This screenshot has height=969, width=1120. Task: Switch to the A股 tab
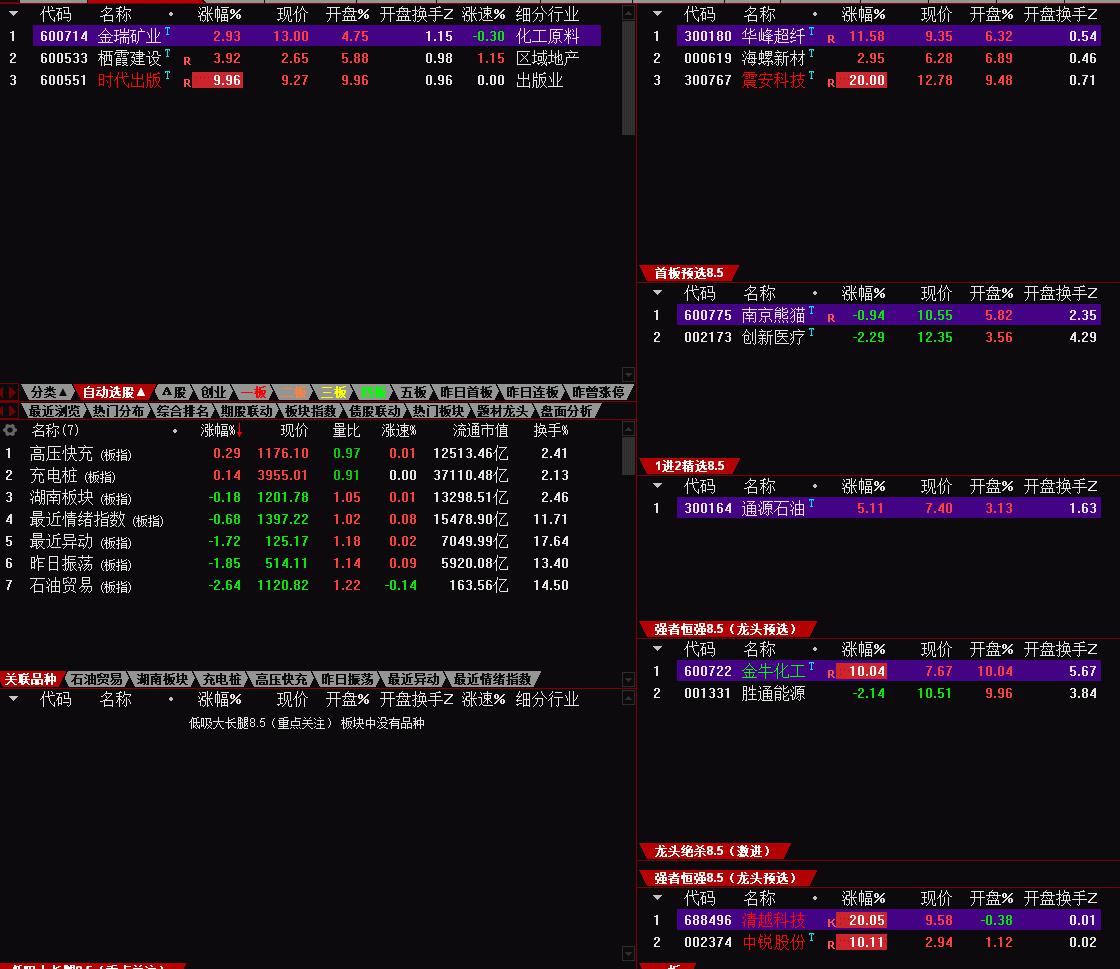click(174, 392)
